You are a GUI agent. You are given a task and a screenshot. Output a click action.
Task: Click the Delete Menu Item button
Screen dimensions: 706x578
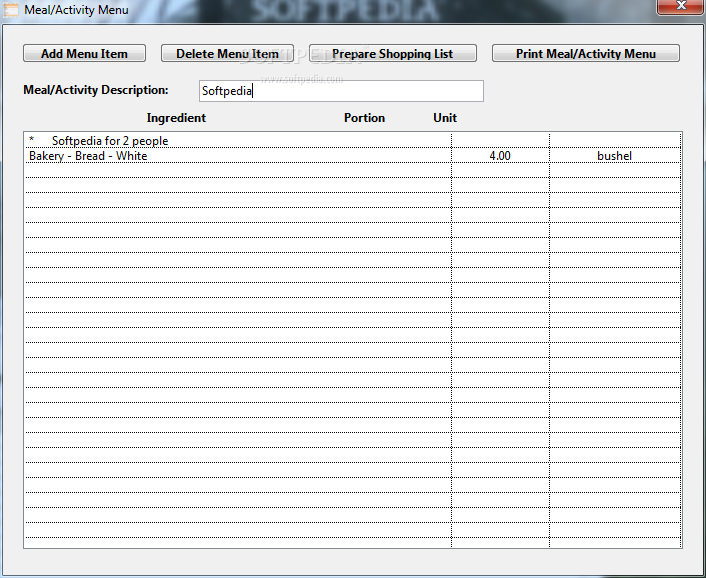[227, 53]
